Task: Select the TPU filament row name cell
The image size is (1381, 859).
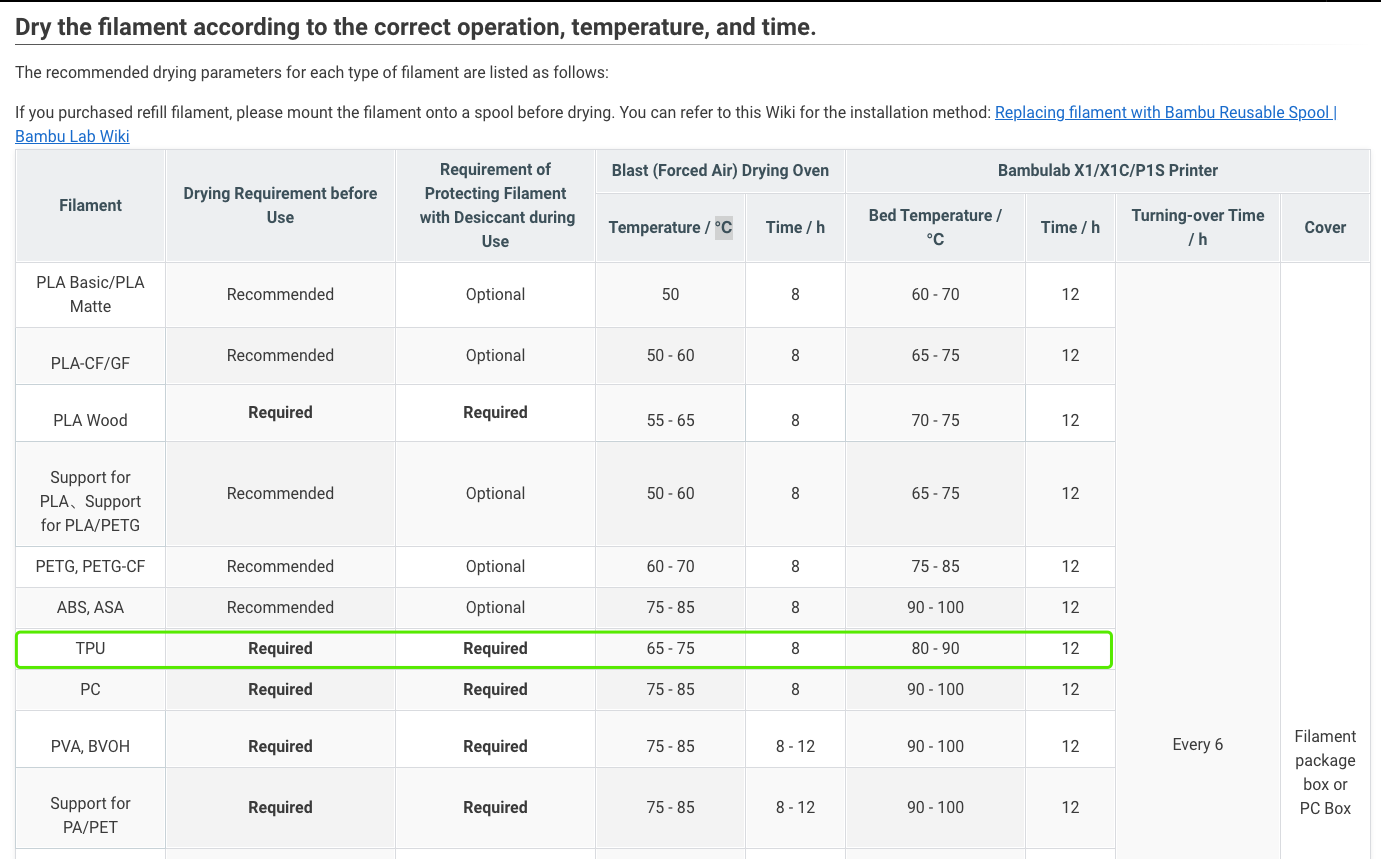Action: [90, 648]
